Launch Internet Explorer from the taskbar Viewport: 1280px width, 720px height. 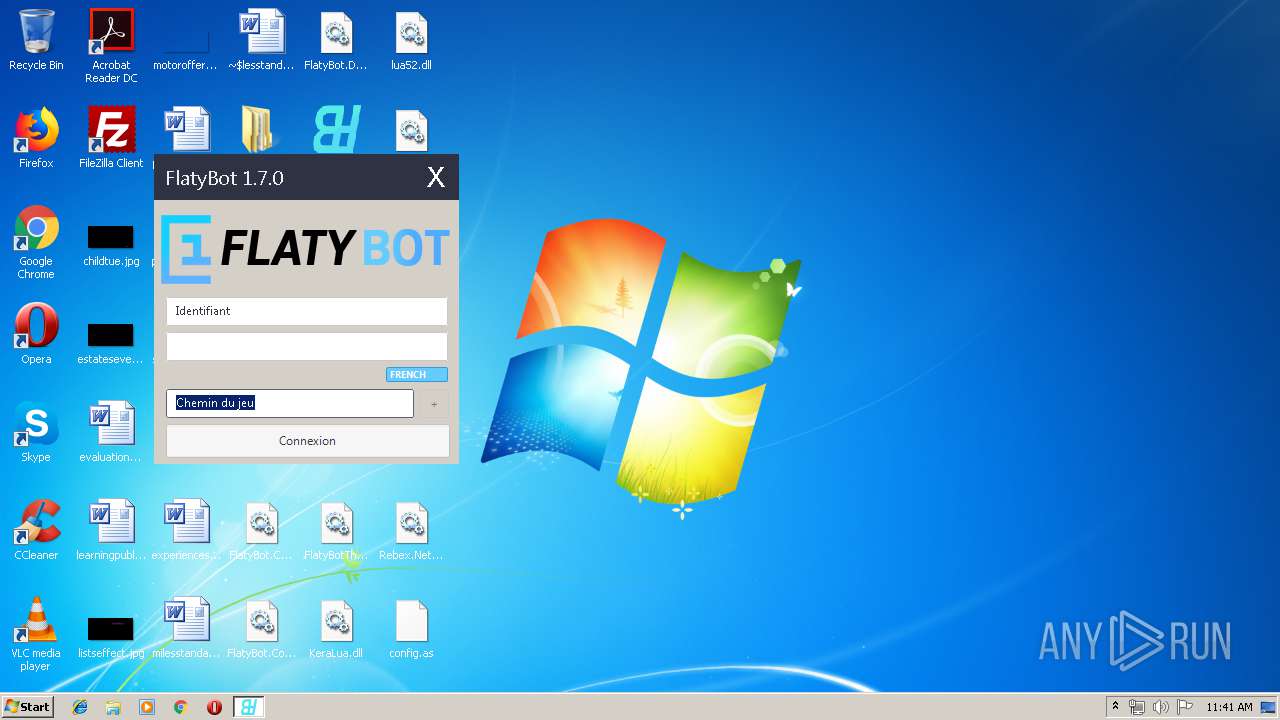point(80,707)
